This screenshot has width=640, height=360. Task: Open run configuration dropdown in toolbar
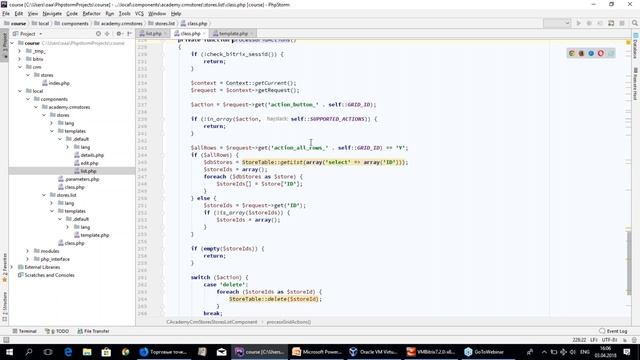pos(557,23)
